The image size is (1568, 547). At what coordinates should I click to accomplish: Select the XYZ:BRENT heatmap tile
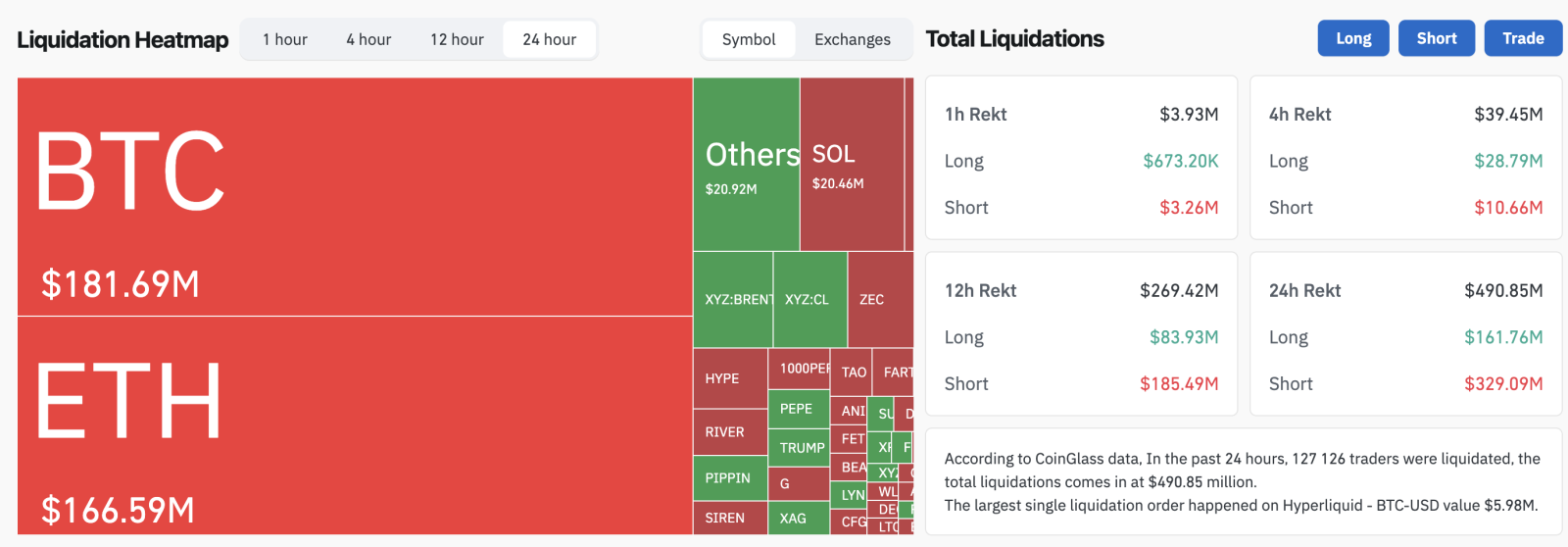tap(733, 299)
